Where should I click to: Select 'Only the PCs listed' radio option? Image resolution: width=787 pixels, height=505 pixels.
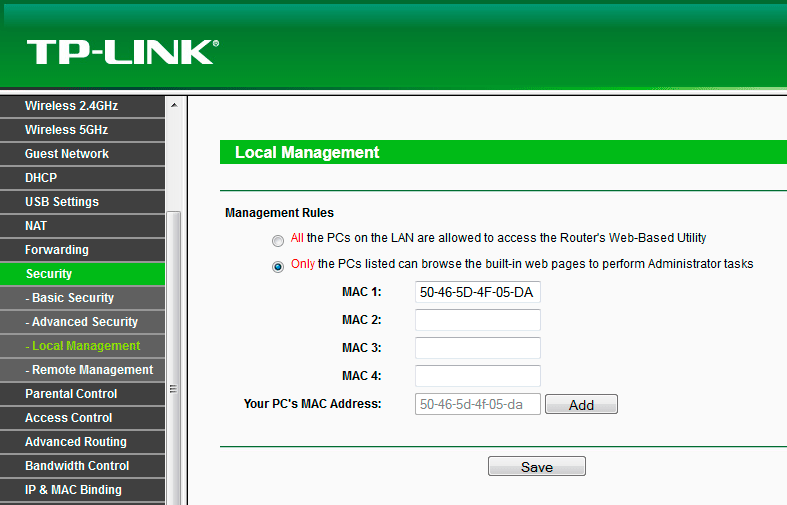point(277,266)
